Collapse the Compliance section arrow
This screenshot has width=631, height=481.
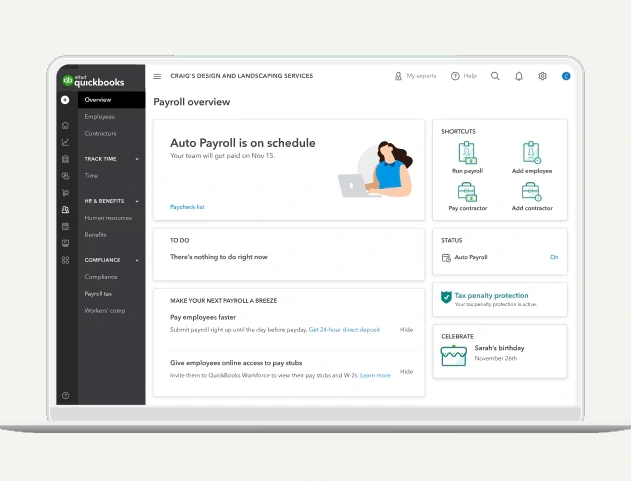click(x=137, y=260)
